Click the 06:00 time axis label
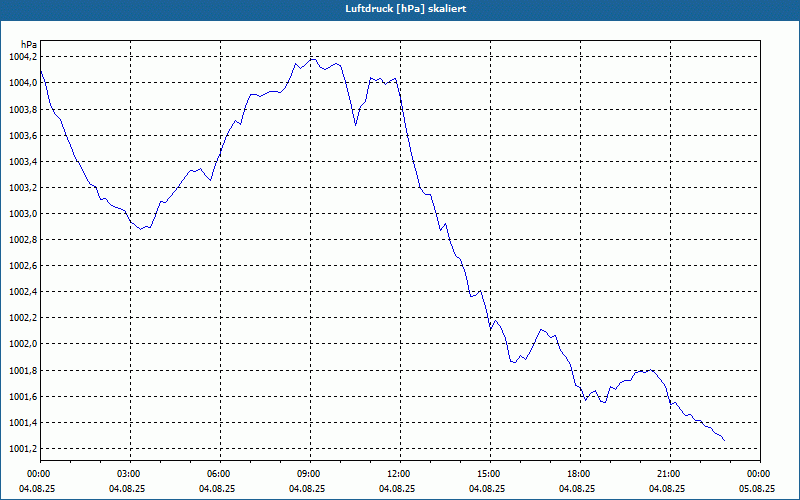 [x=220, y=474]
